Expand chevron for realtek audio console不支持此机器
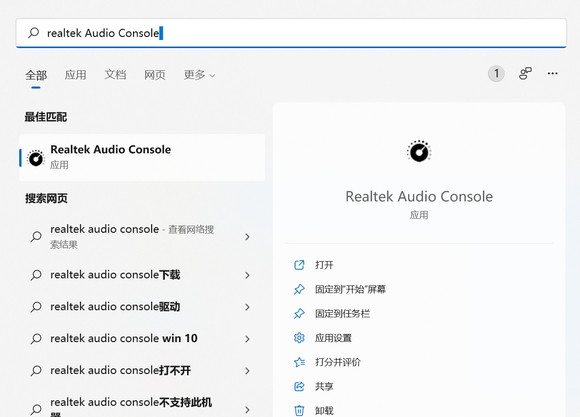This screenshot has width=580, height=417. (247, 410)
